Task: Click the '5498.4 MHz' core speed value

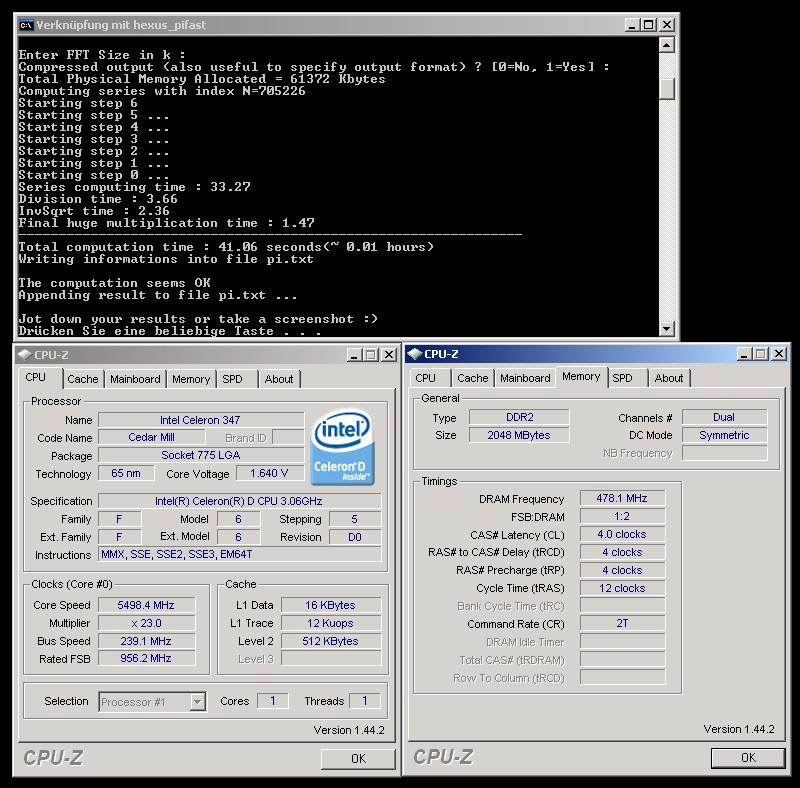Action: 146,605
